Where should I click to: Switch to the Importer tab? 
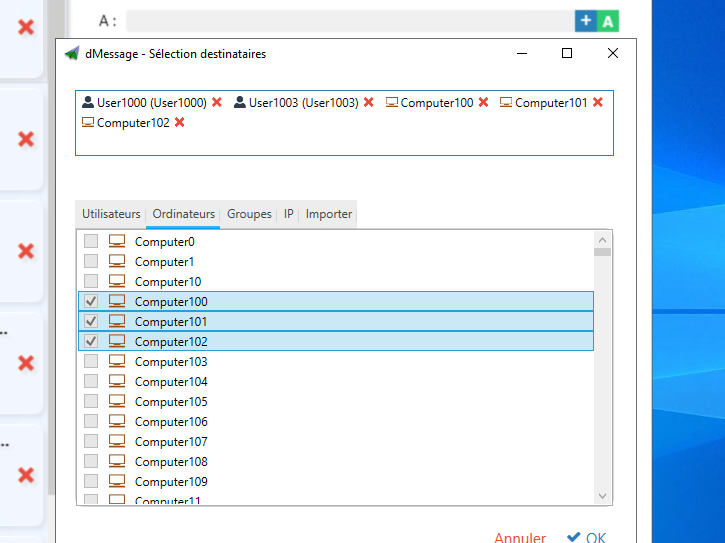[329, 214]
